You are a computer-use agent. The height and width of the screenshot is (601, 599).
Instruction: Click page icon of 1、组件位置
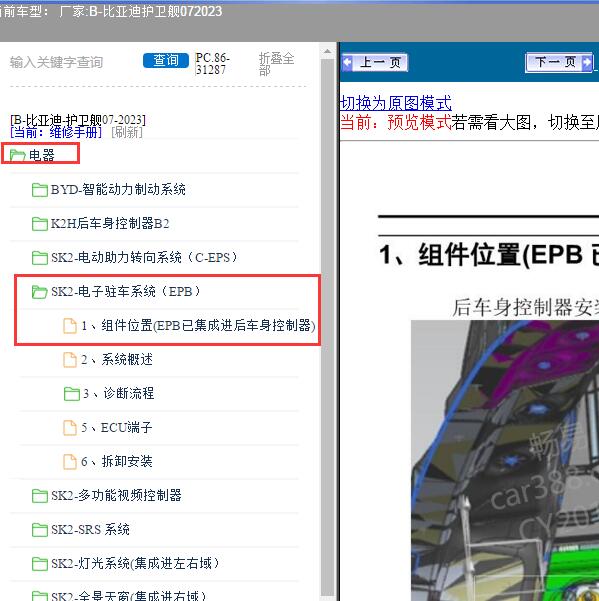click(70, 326)
